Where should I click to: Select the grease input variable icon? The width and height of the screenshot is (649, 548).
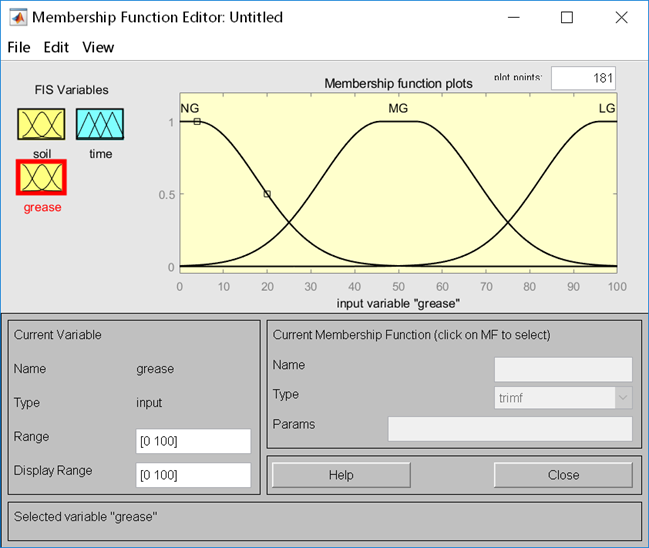pos(41,177)
